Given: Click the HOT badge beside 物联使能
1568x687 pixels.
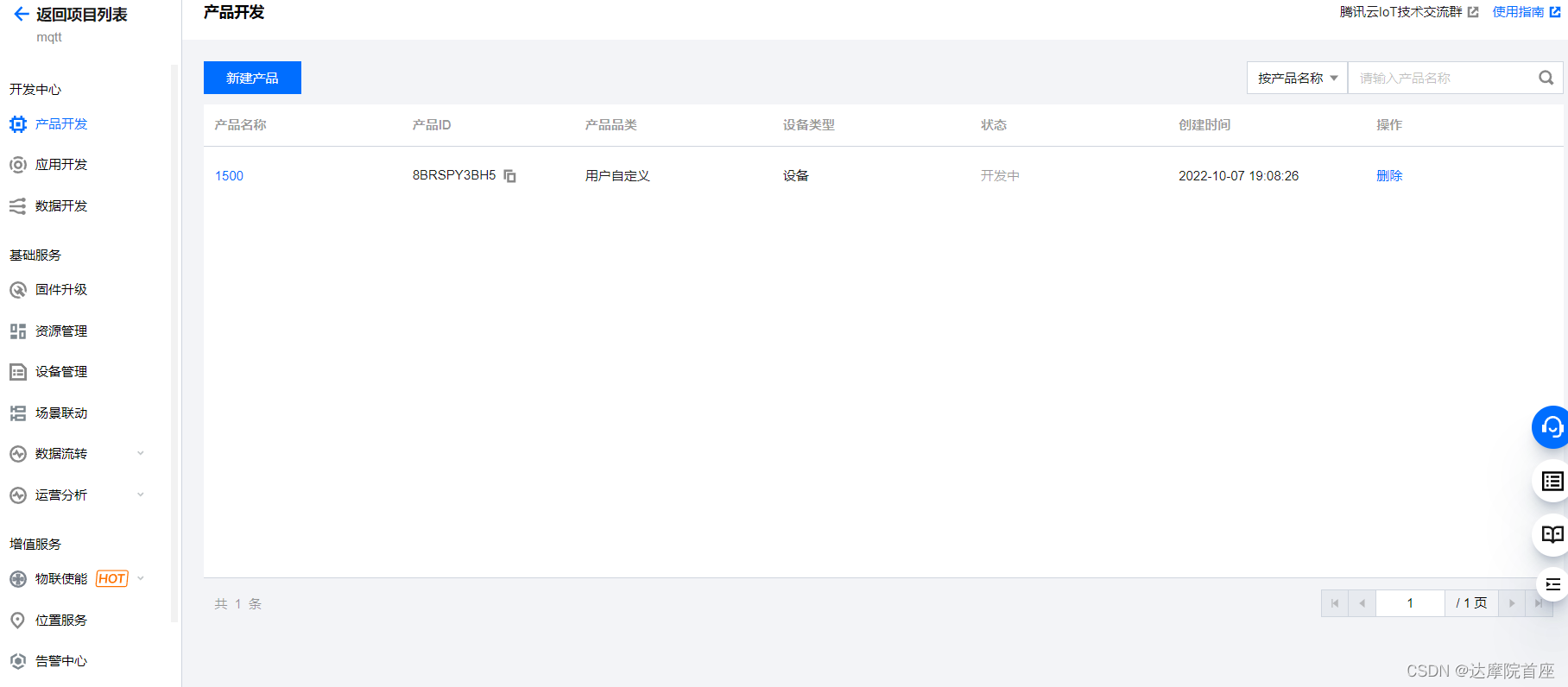Looking at the screenshot, I should 112,579.
